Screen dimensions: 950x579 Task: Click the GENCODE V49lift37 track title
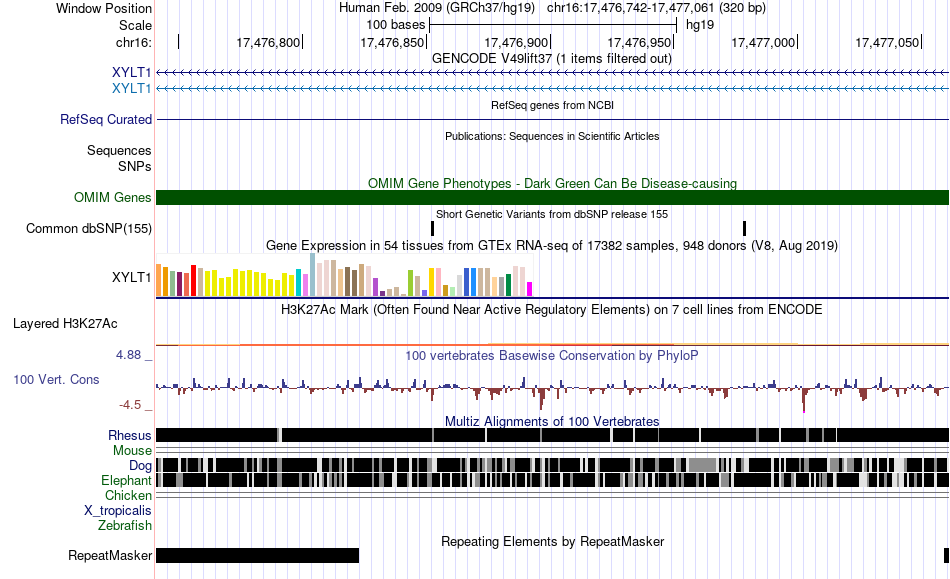coord(551,59)
